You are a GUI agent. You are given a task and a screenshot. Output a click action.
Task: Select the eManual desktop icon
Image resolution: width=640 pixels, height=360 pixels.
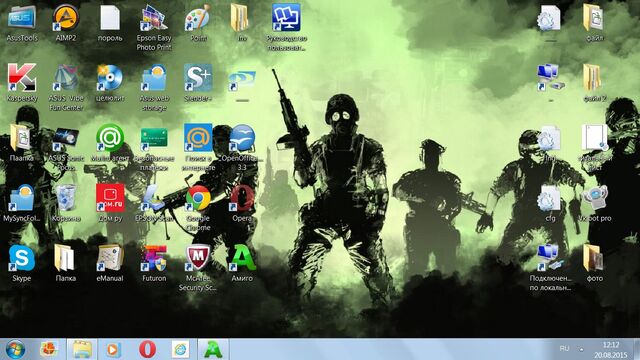click(110, 263)
